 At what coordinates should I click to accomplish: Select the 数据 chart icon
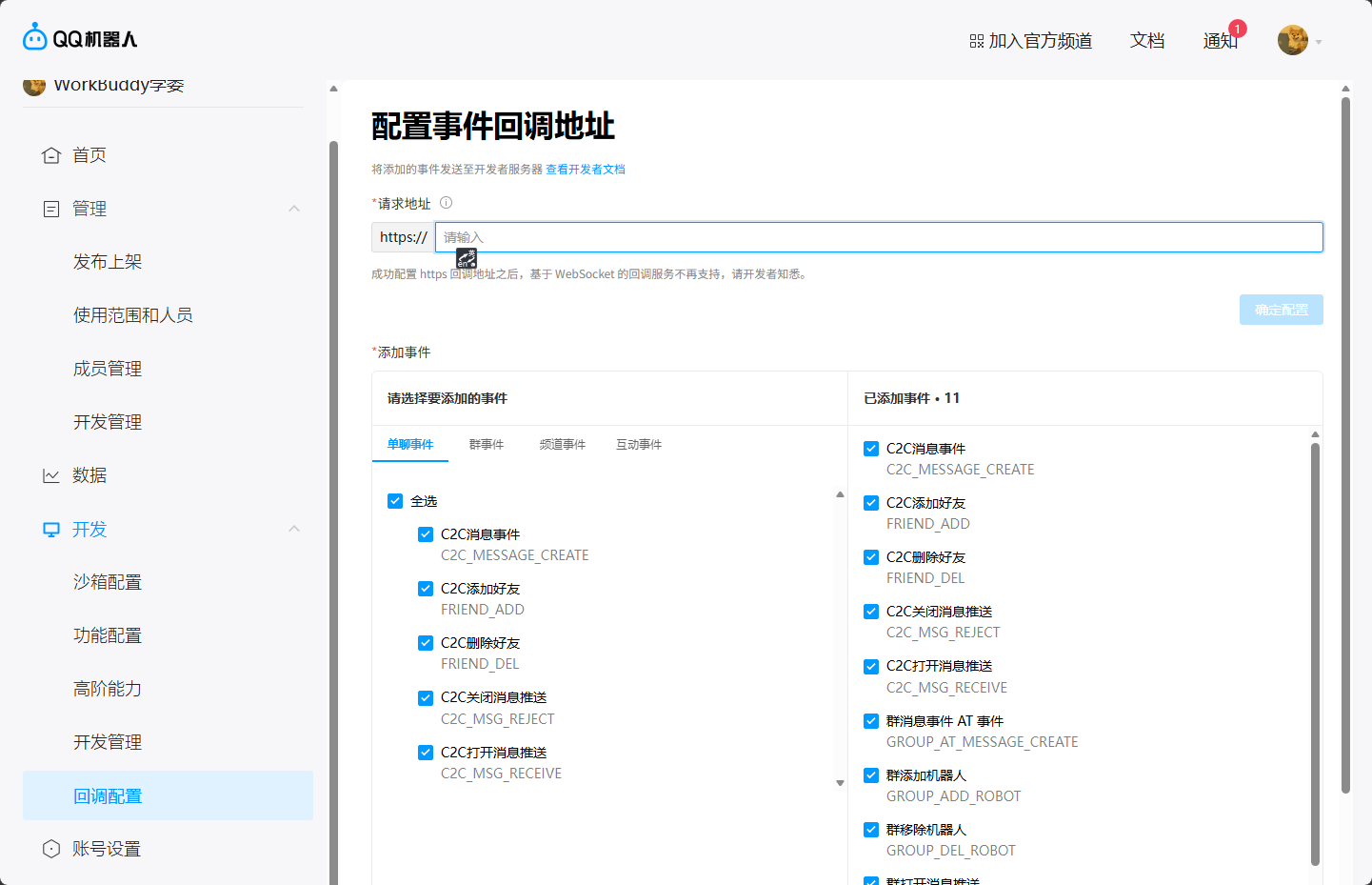point(51,475)
